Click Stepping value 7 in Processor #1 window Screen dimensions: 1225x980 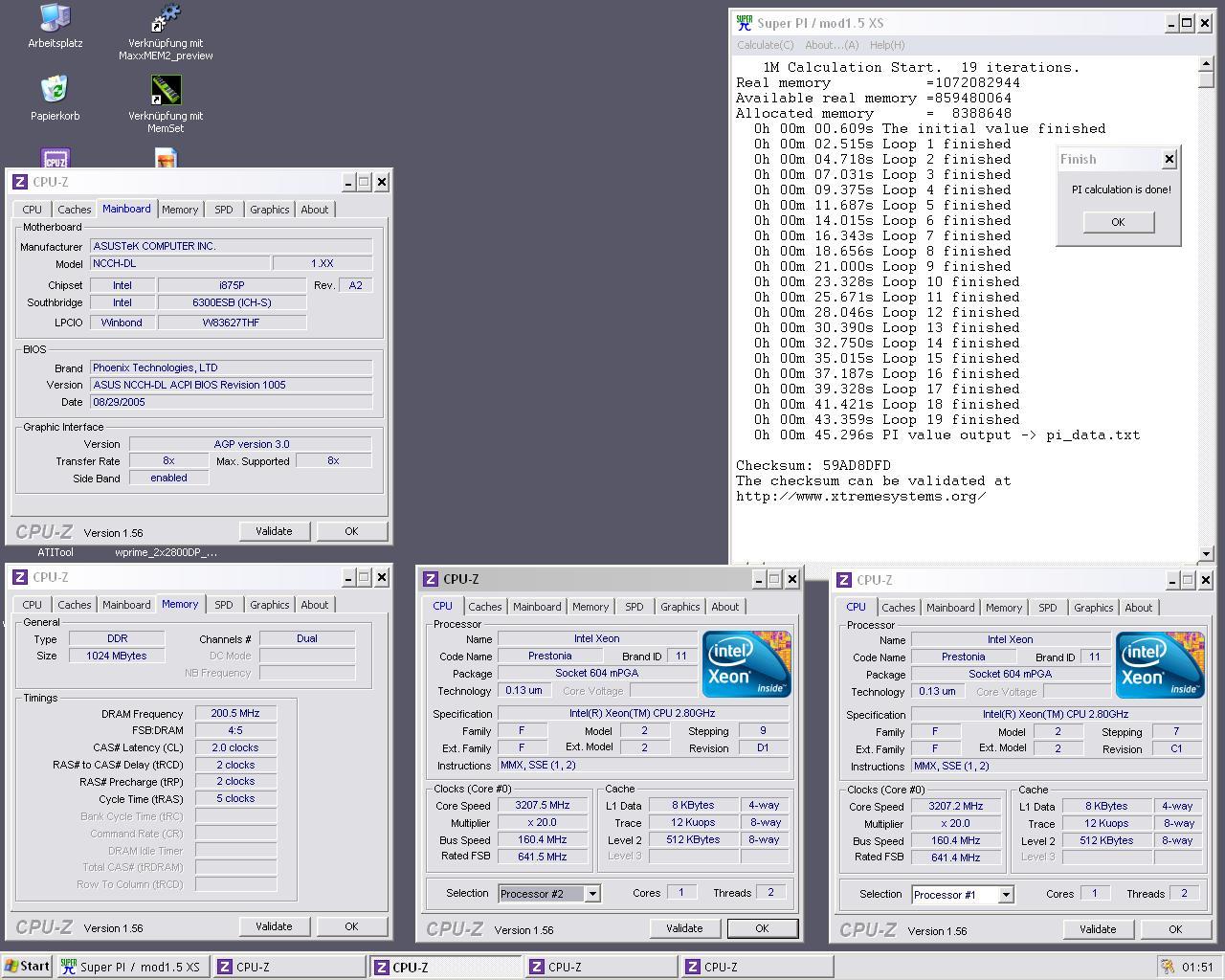point(1176,732)
